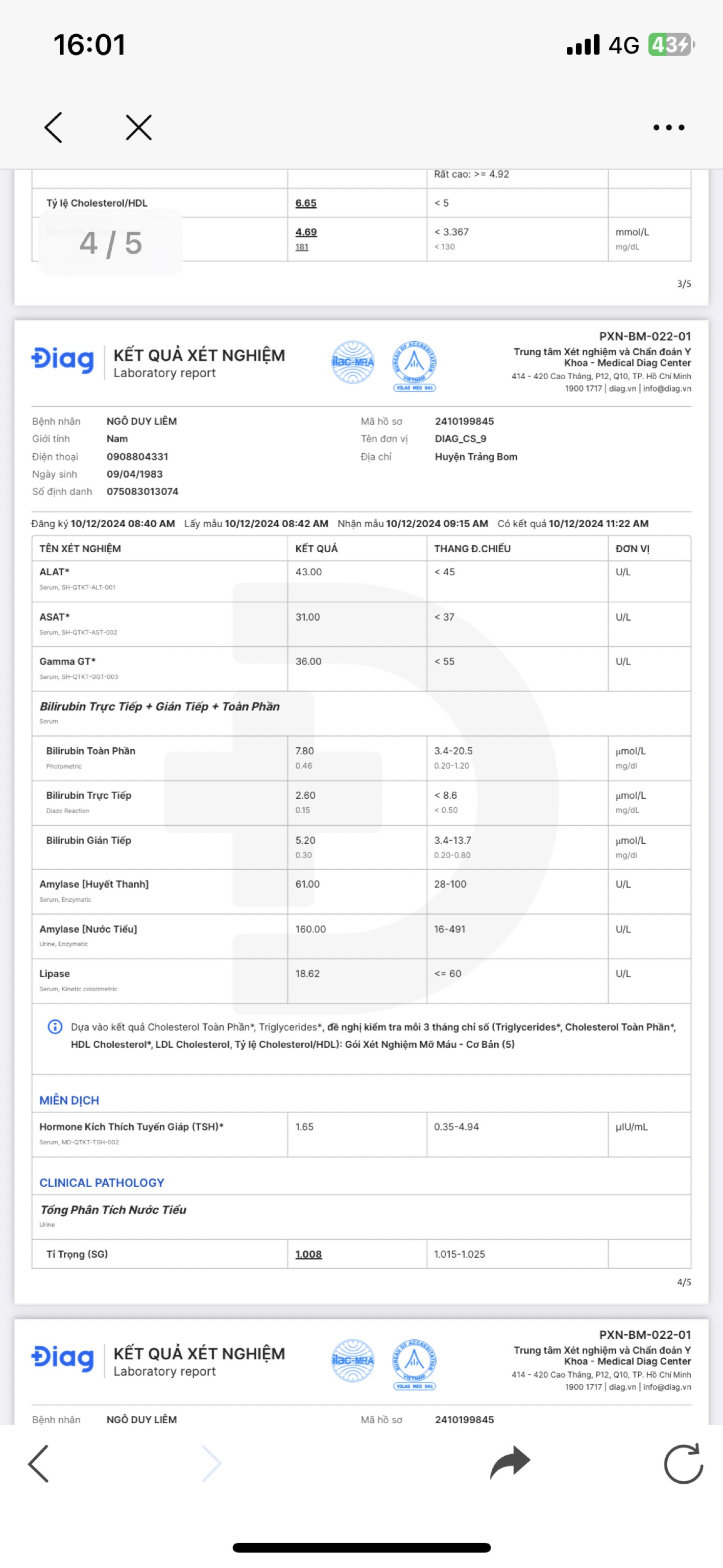Go to previous page with bottom back arrow
Viewport: 723px width, 1568px height.
click(x=38, y=1463)
